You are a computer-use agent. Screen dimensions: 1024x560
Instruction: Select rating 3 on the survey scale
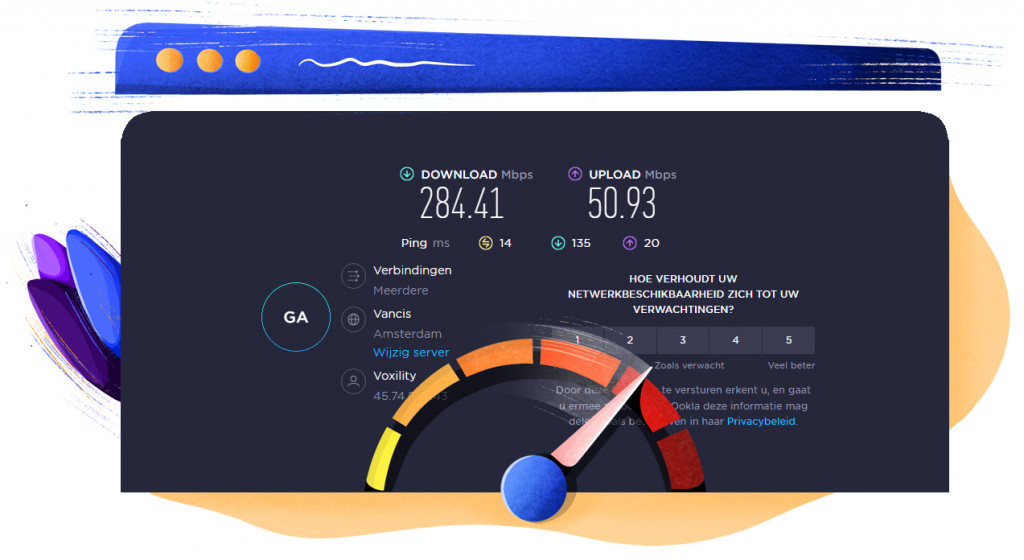[682, 340]
